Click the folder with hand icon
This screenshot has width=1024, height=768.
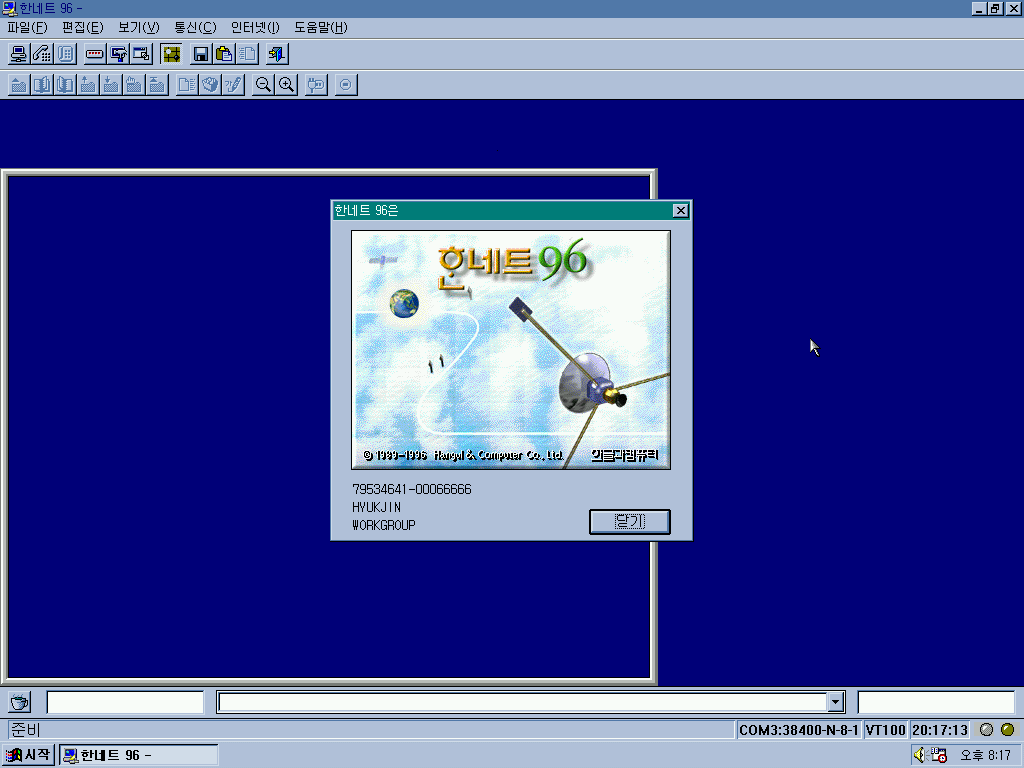pyautogui.click(x=134, y=85)
